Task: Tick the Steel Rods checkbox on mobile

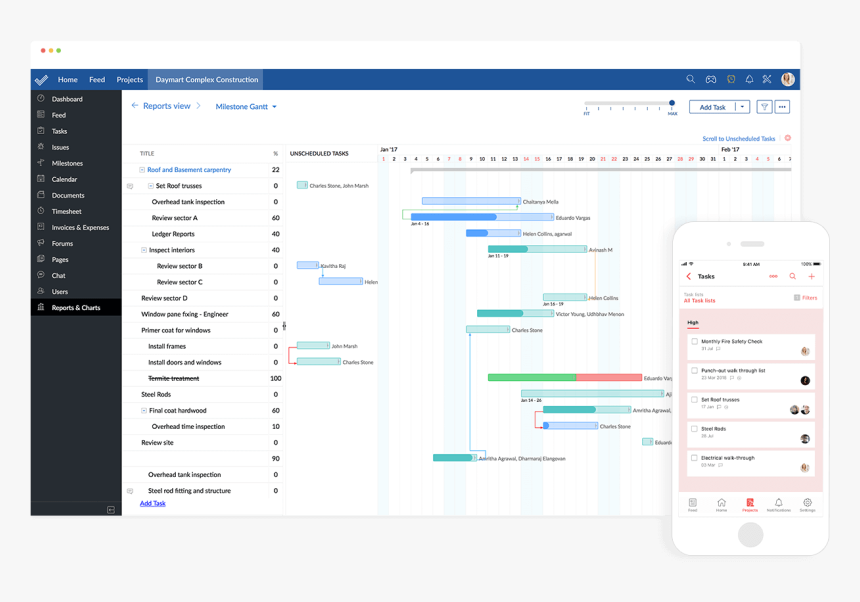Action: [x=693, y=427]
